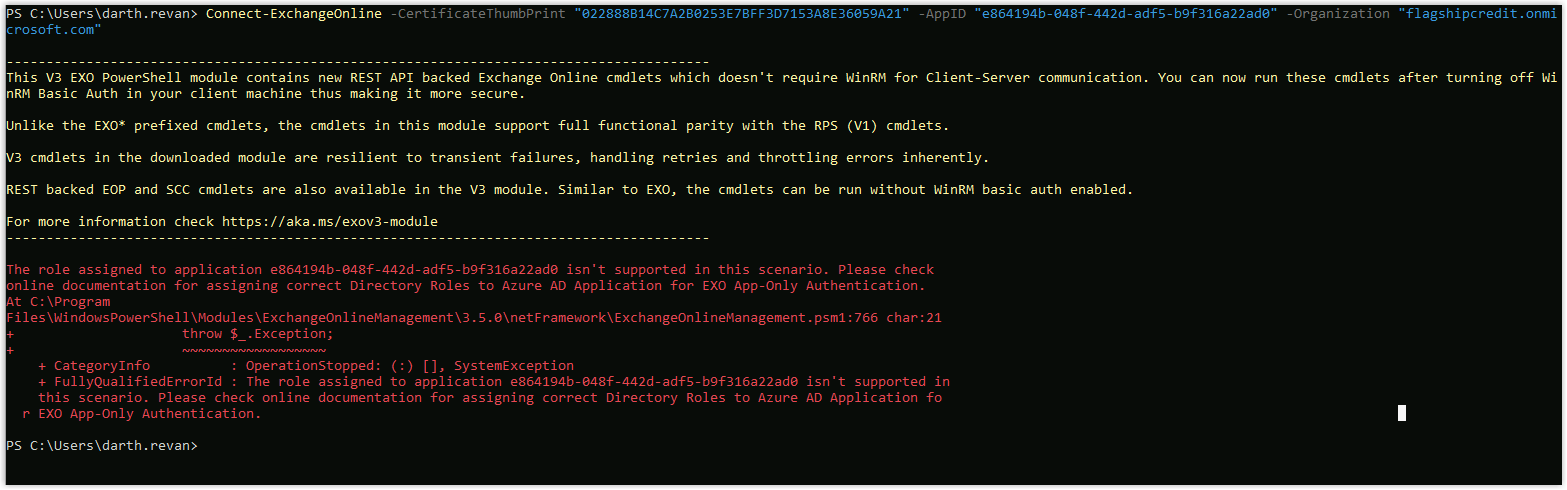1567x490 pixels.
Task: Click the "flagshipcredit.onmi organization value
Action: (1477, 13)
